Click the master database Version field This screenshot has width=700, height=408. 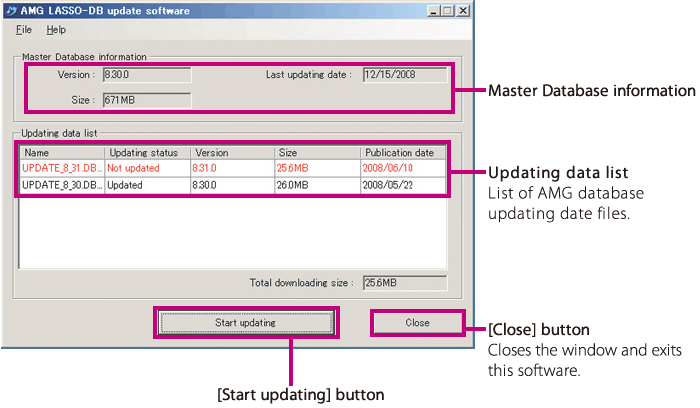(x=146, y=74)
